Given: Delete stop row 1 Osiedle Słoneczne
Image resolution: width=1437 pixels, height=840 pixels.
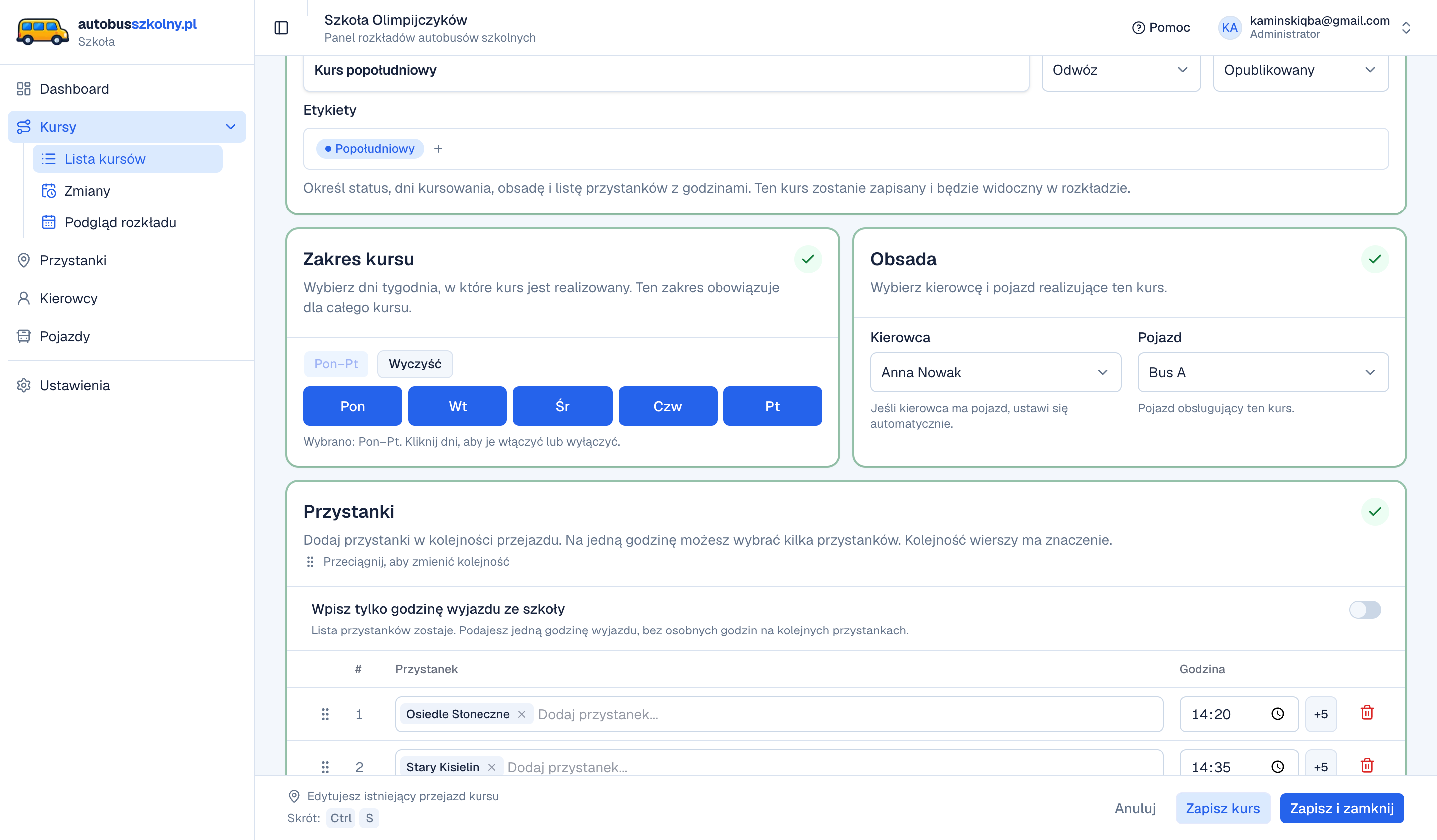Looking at the screenshot, I should [x=1367, y=713].
